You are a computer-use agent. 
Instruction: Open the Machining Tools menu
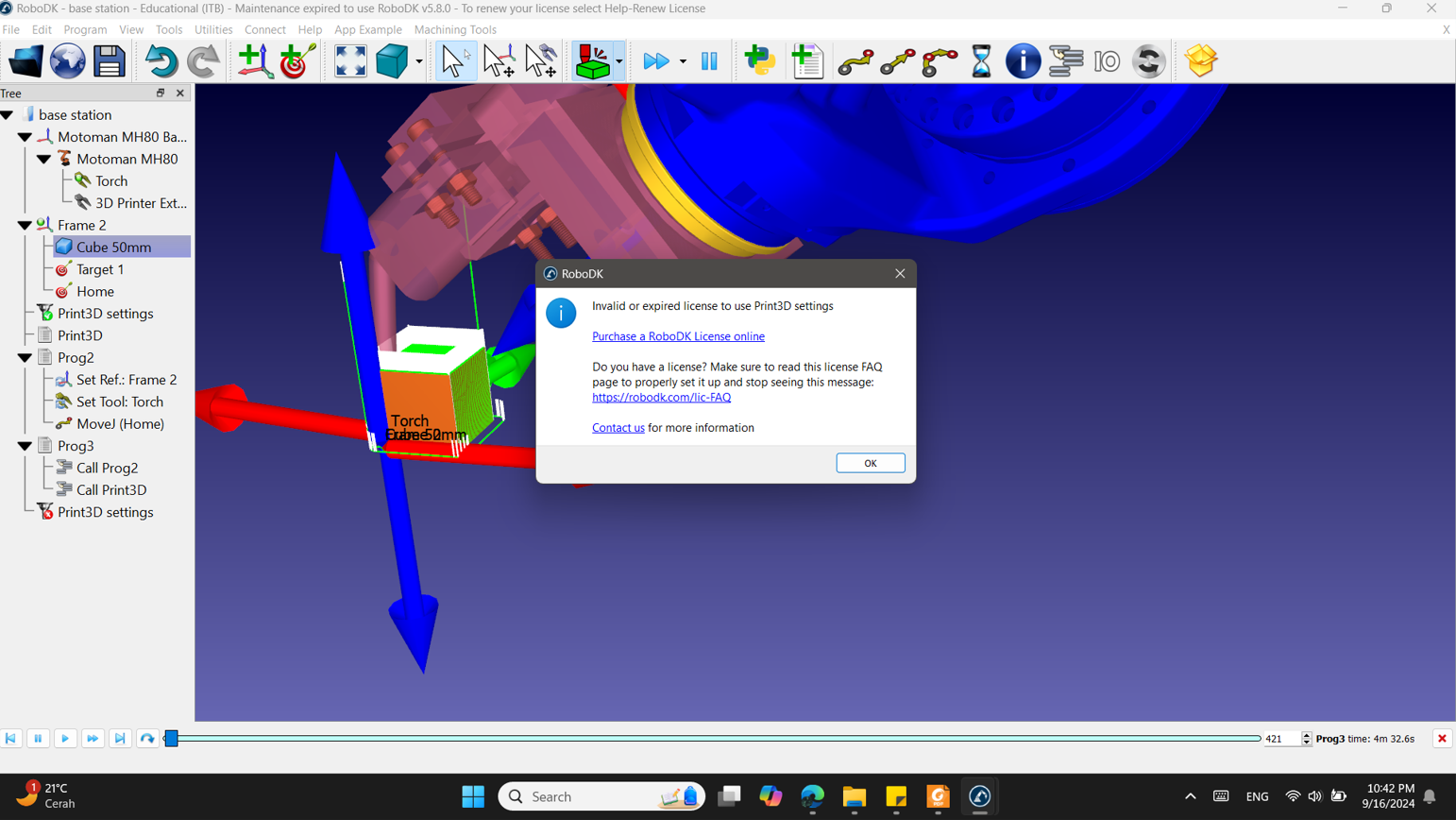(x=454, y=29)
